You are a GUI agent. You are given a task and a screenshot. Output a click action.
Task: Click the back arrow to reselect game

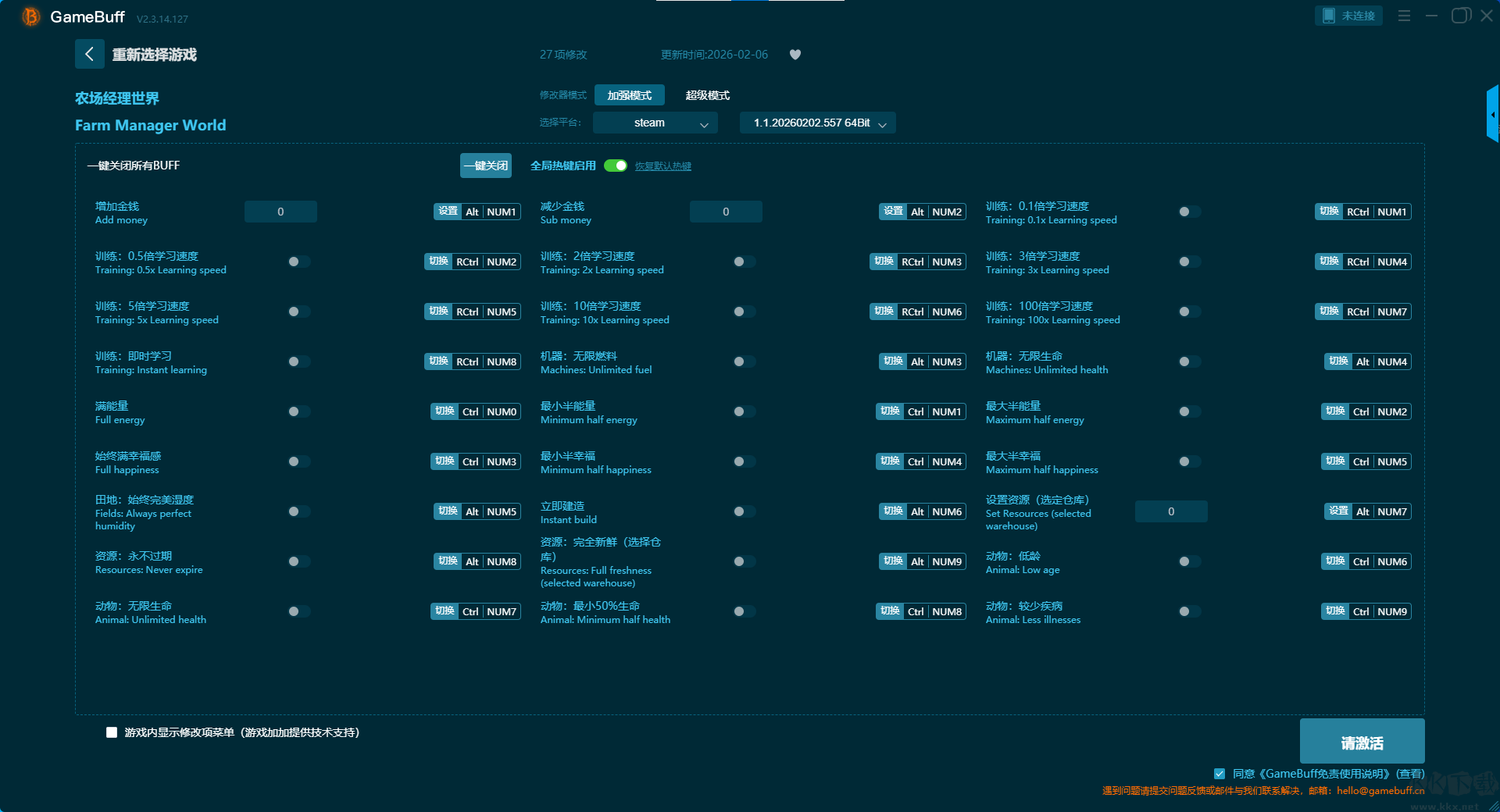(89, 54)
